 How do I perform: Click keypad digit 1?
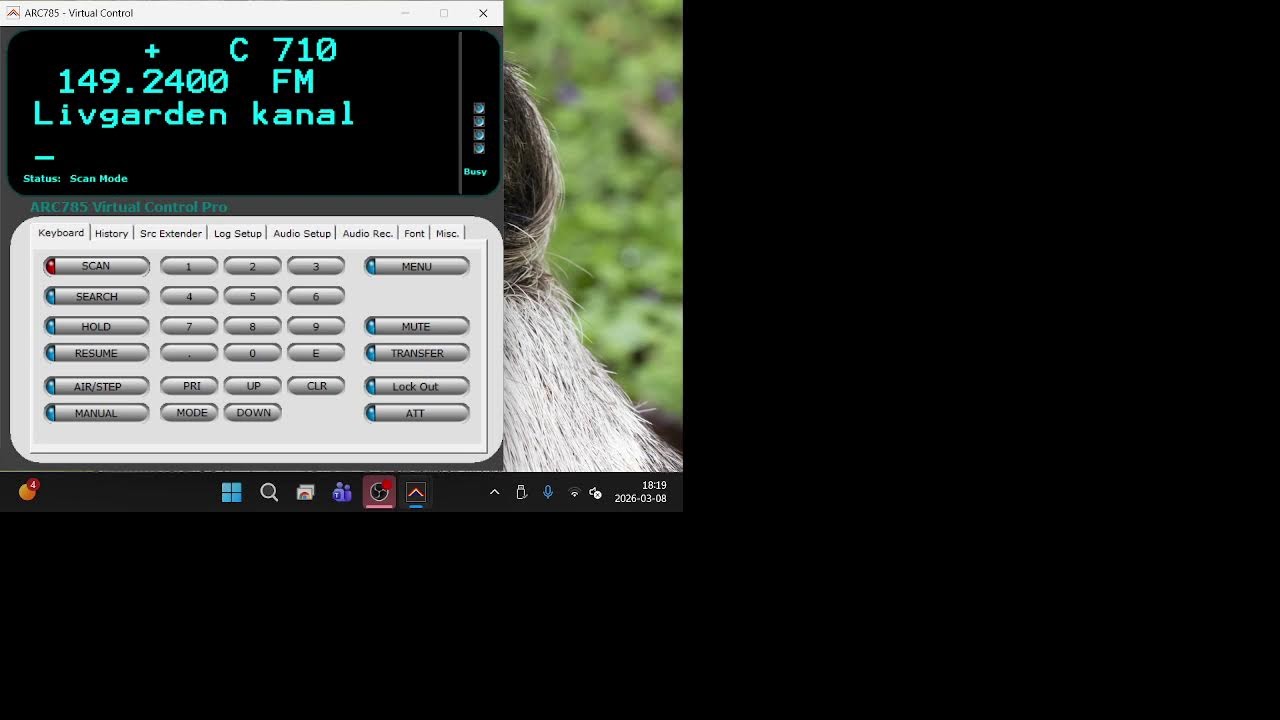(x=189, y=266)
